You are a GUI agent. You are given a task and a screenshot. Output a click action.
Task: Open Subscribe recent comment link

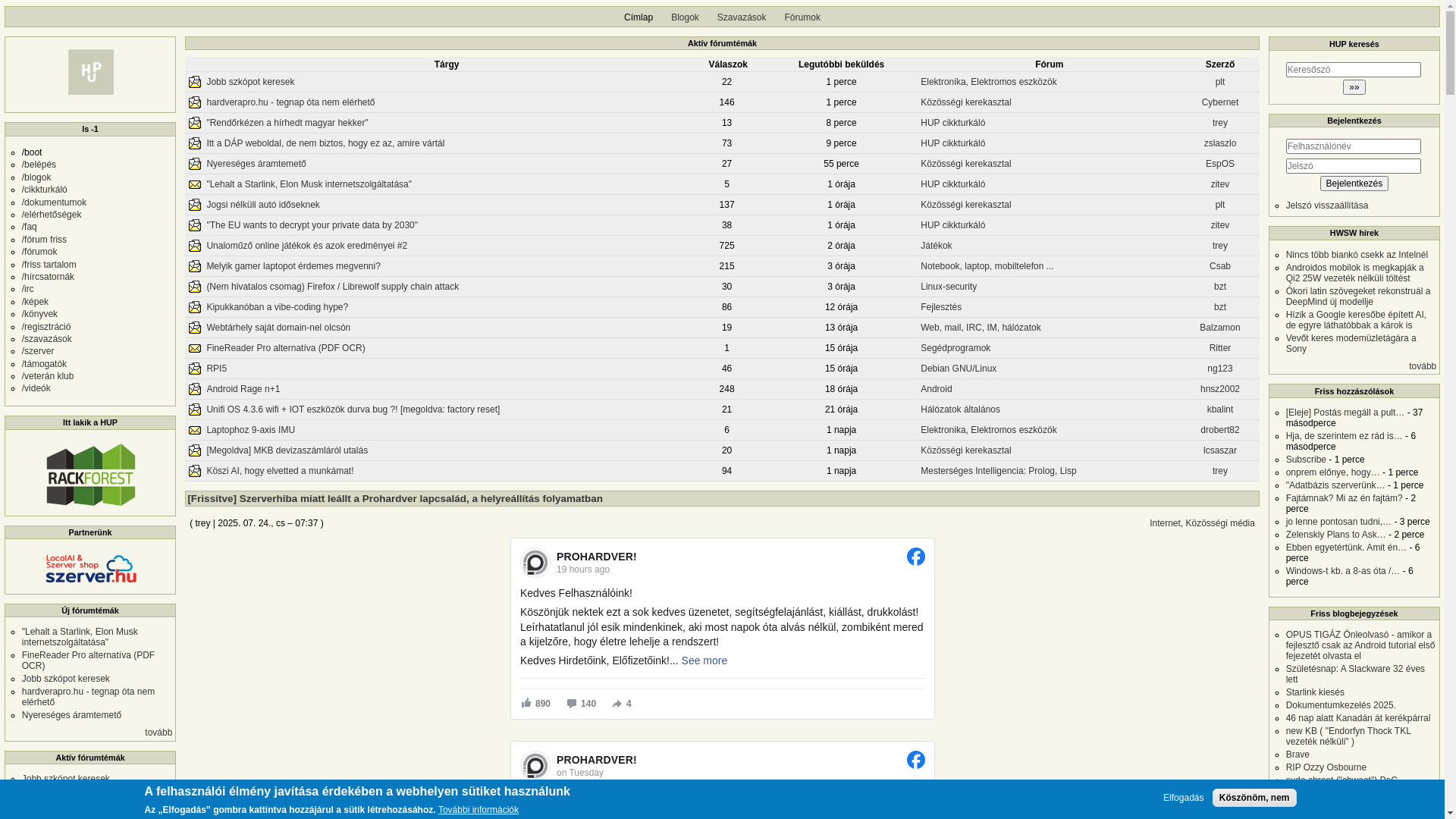[1306, 460]
